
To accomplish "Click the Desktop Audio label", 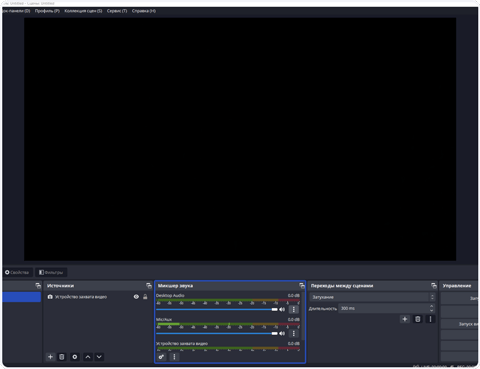I will tap(170, 295).
